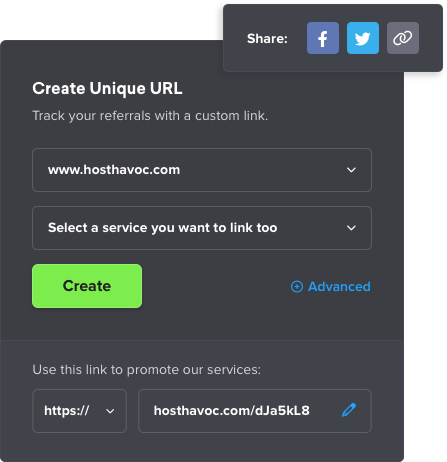Click the chain-link copy URL icon
This screenshot has width=447, height=462.
point(403,38)
